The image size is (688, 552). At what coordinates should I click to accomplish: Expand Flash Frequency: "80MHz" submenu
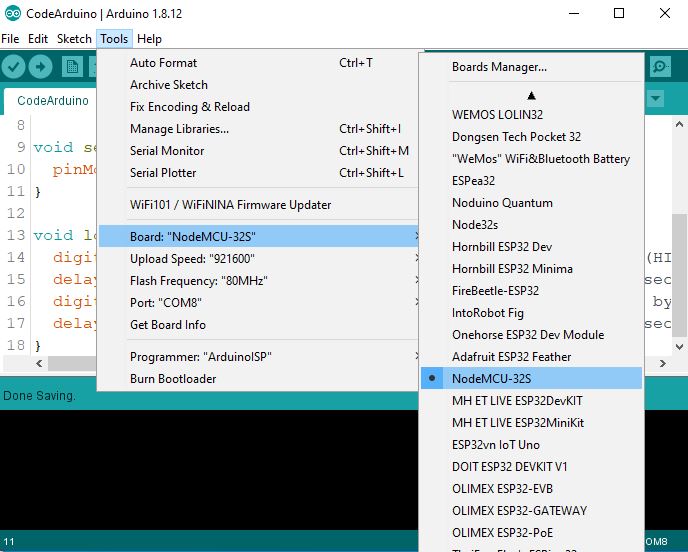258,280
